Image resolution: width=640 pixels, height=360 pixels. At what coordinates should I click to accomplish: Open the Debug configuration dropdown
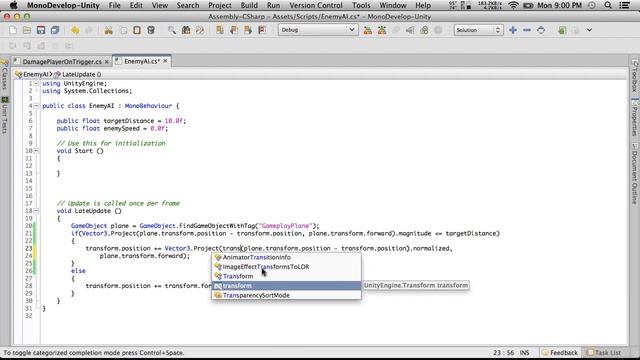[x=318, y=30]
